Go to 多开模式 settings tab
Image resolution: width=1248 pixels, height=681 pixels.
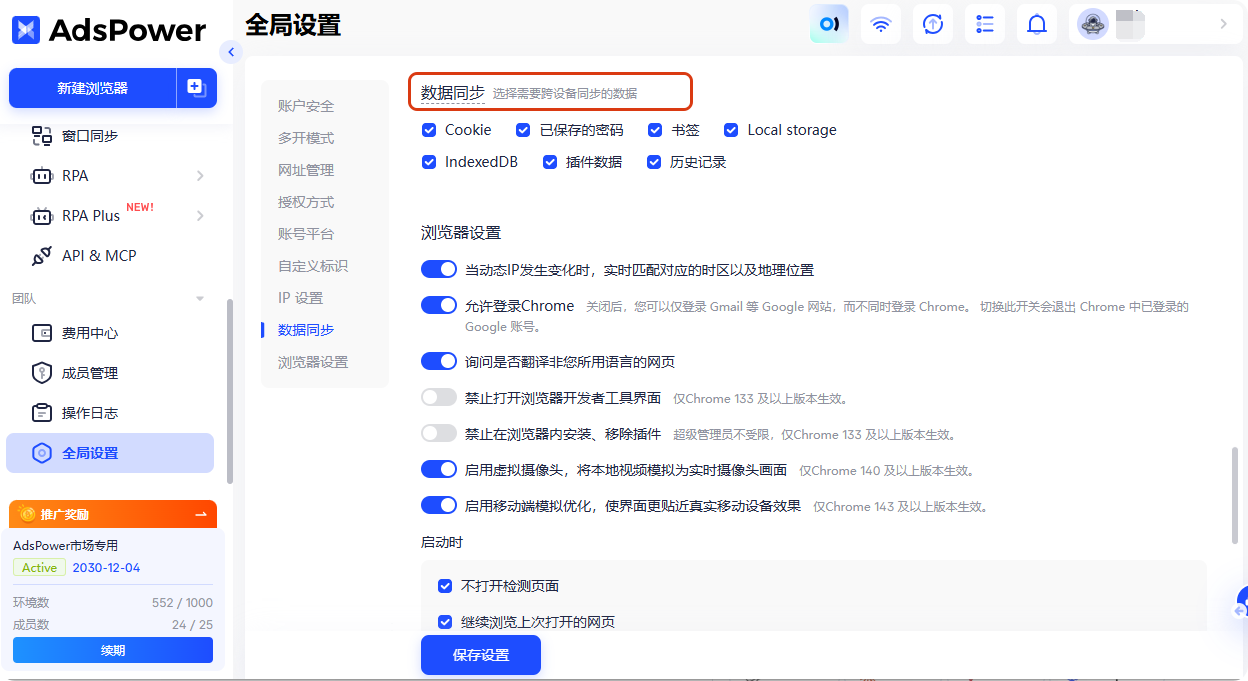click(x=306, y=138)
